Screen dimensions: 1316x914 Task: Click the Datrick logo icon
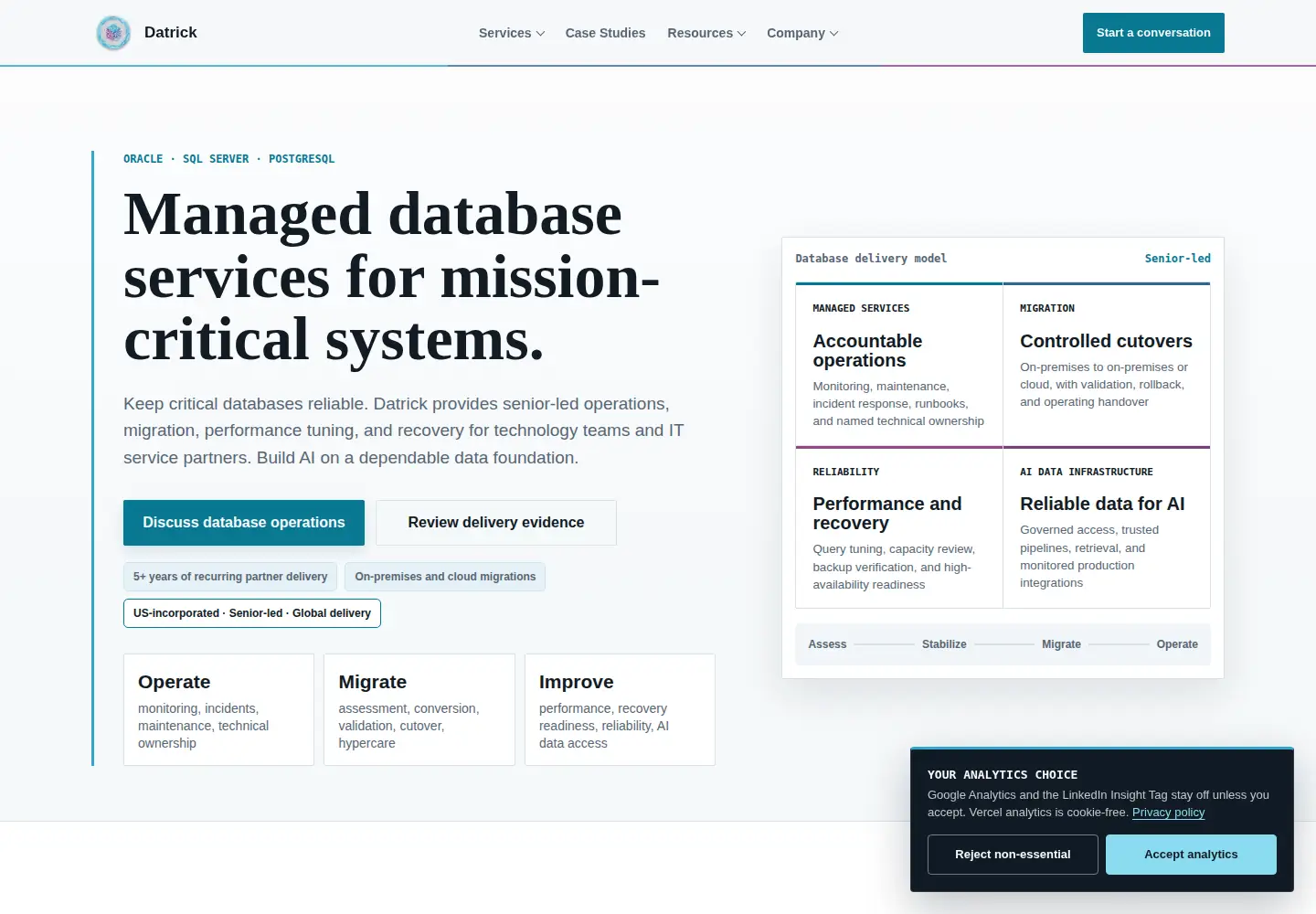tap(113, 33)
